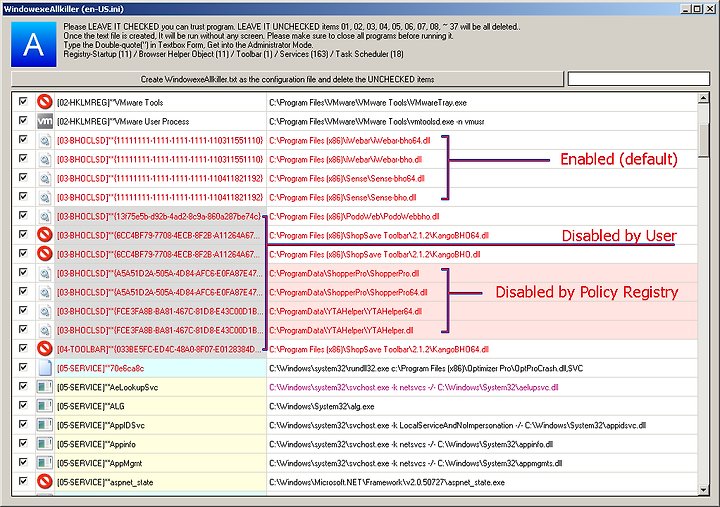Click the prohibited icon beside aspnet_state
The image size is (720, 507).
coord(45,482)
